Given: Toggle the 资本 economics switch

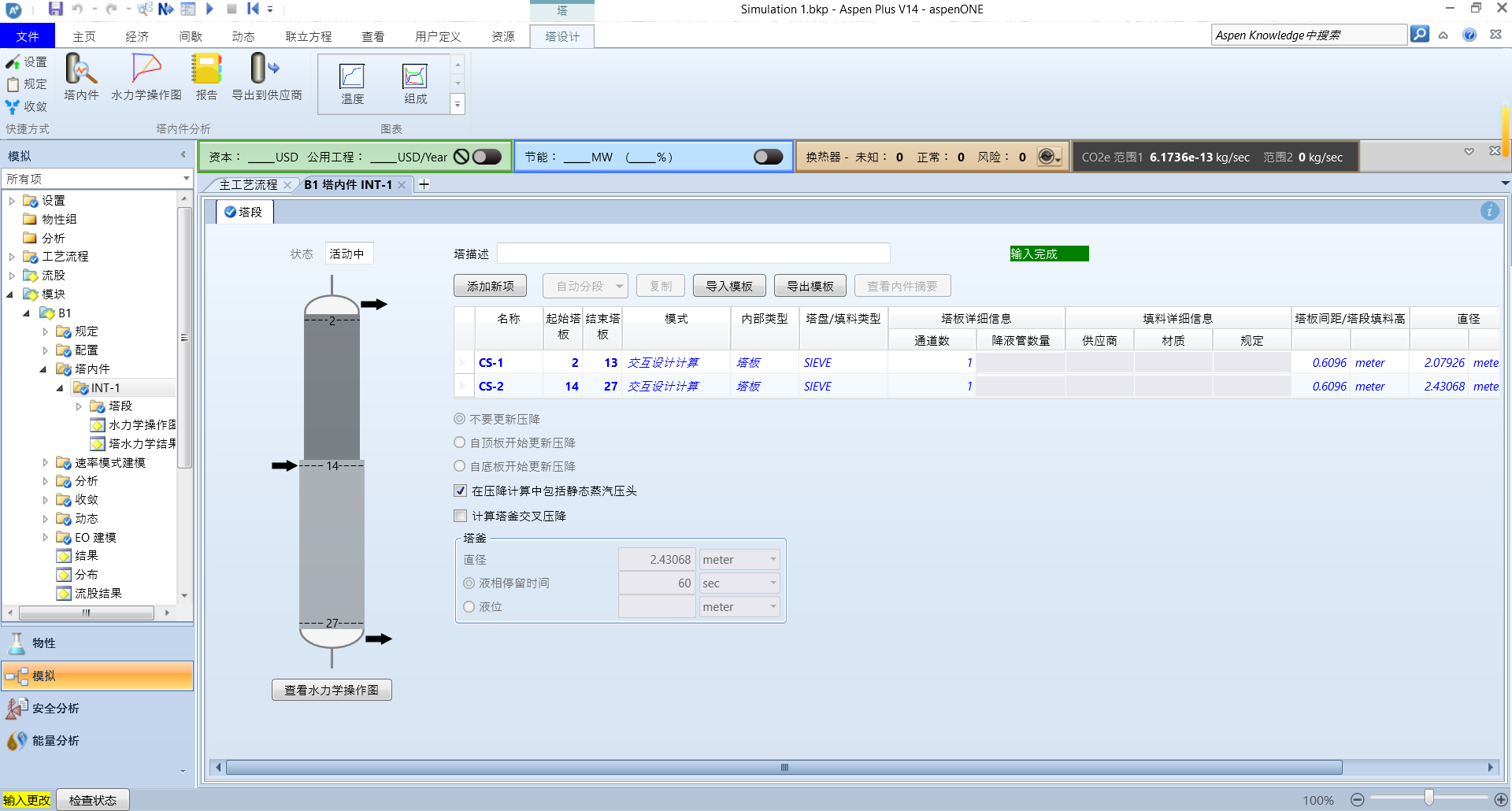Looking at the screenshot, I should pos(487,157).
